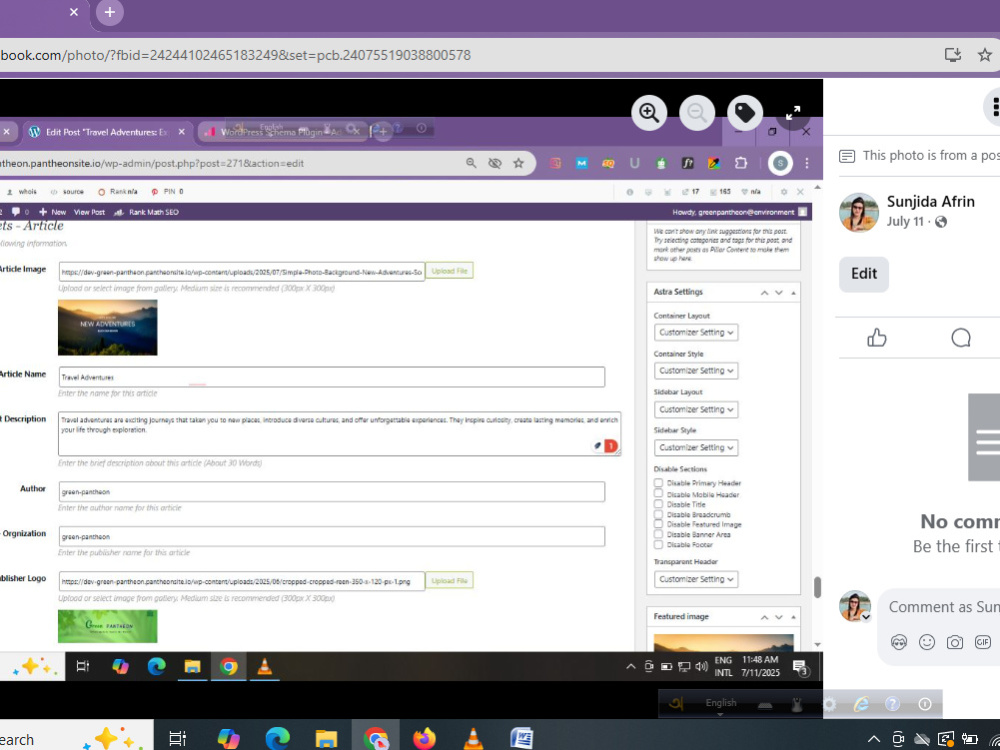Open the Avro English language dropdown
The image size is (1000, 750).
[721, 704]
